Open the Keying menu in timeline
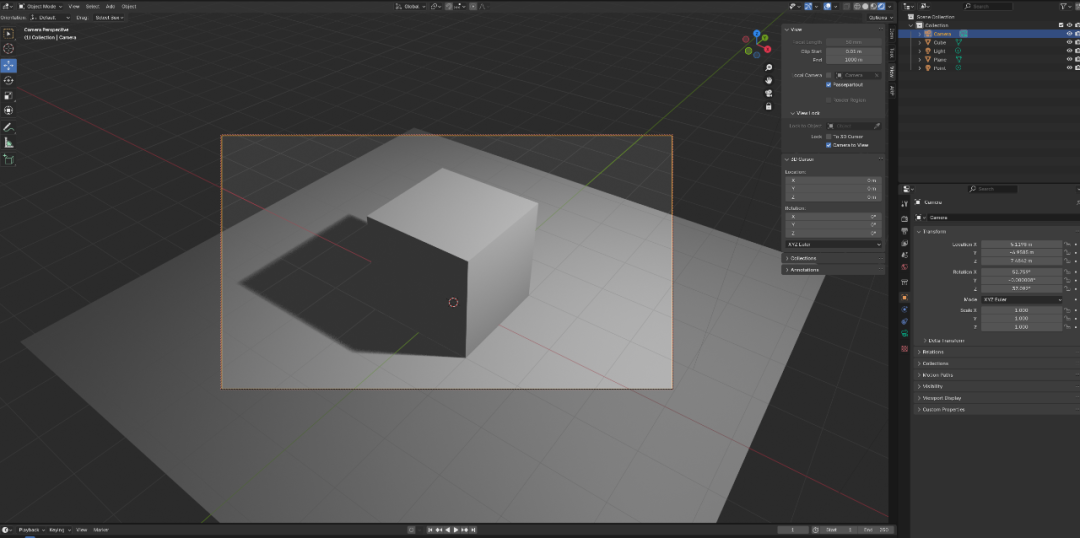This screenshot has height=538, width=1080. [x=58, y=530]
